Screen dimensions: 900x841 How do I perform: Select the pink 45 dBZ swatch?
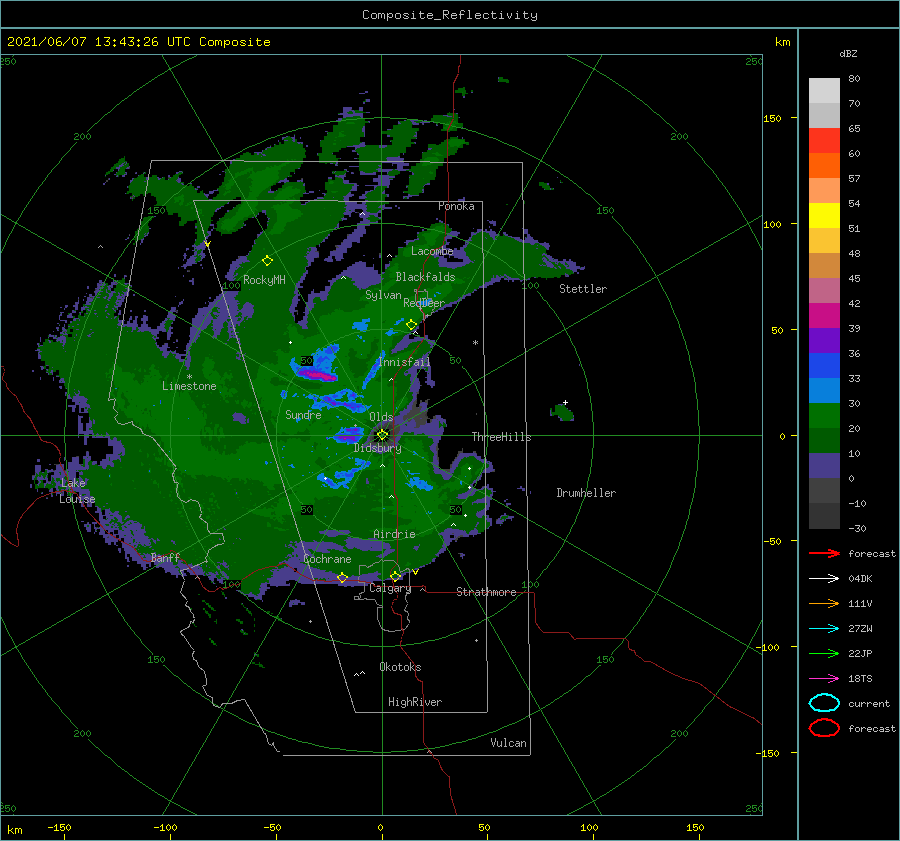[x=824, y=290]
